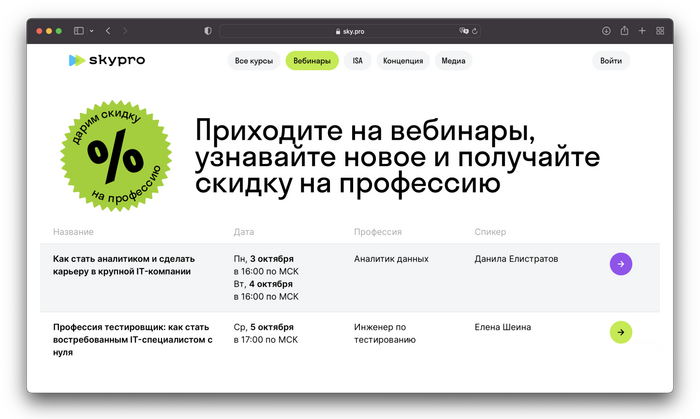This screenshot has width=700, height=419.
Task: Click the privacy shield icon
Action: click(208, 31)
